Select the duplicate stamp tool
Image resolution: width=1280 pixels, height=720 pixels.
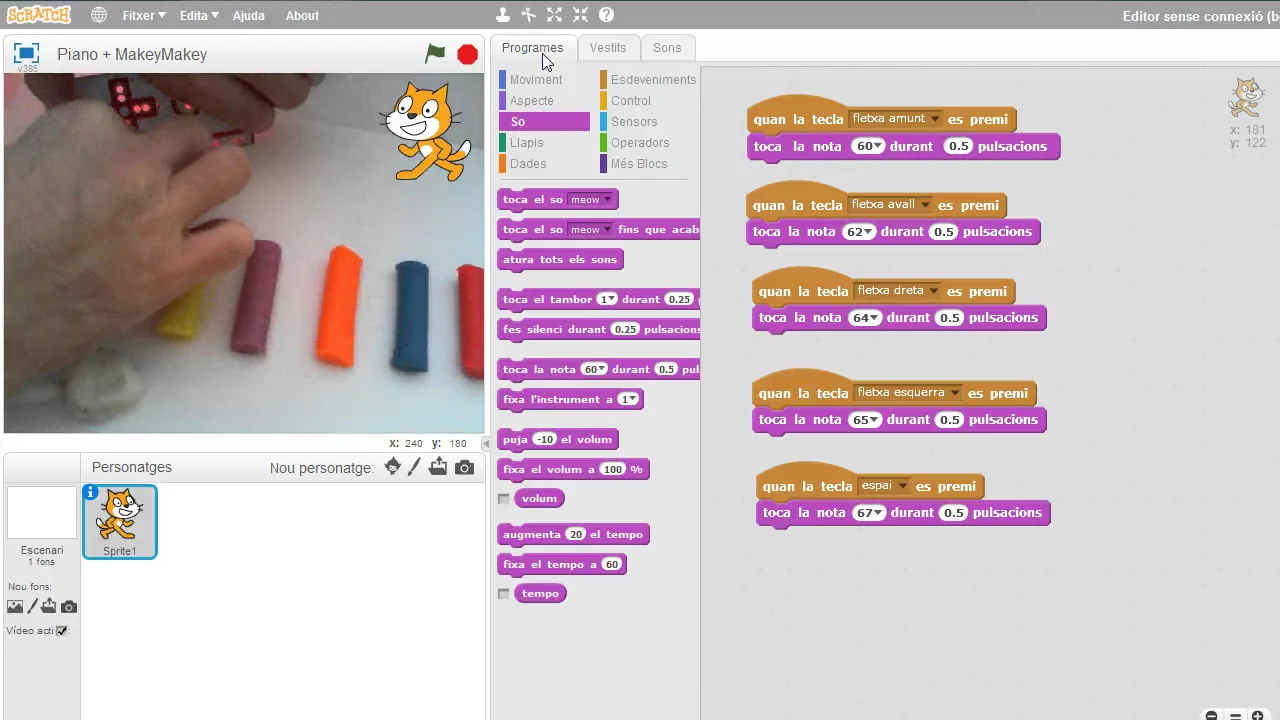pyautogui.click(x=503, y=15)
